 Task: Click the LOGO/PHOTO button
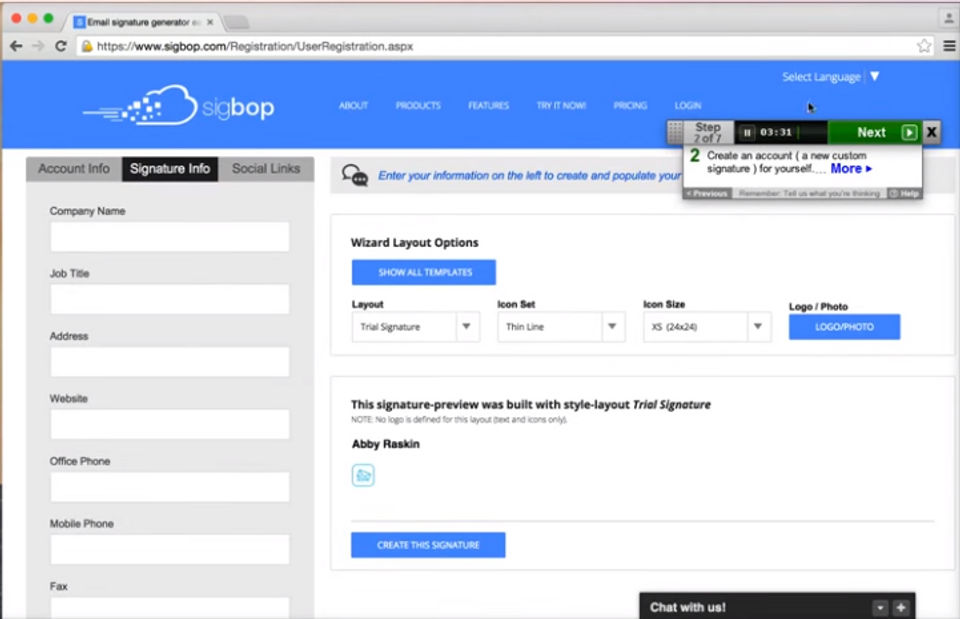844,327
